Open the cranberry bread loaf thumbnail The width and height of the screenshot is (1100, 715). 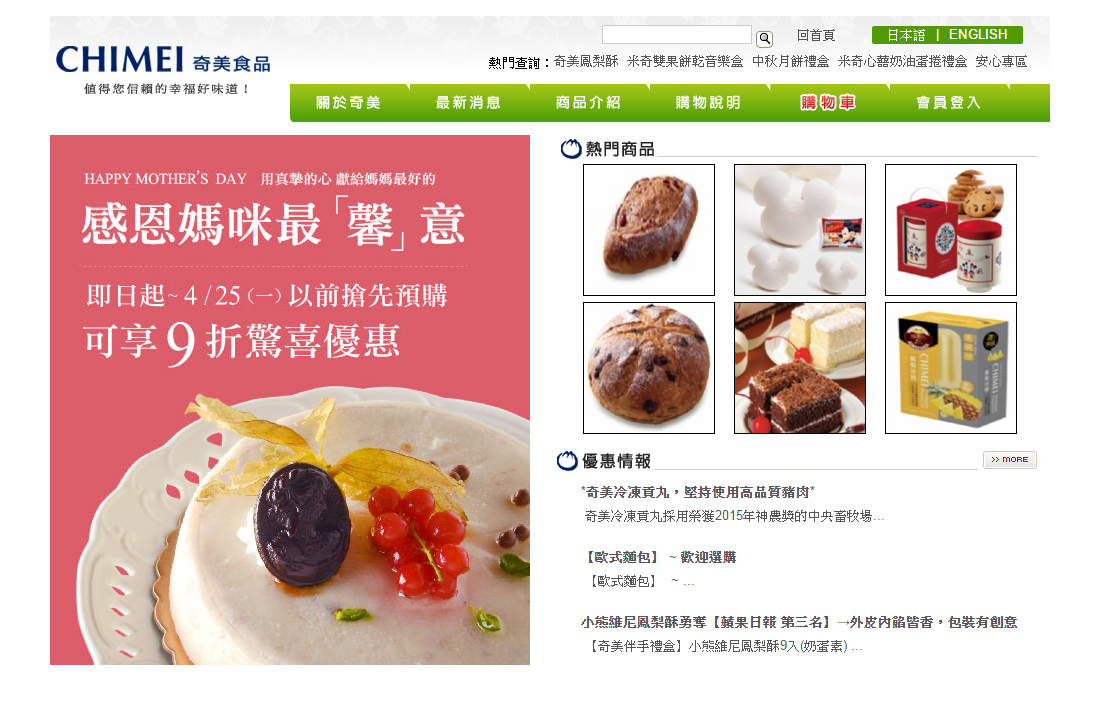click(x=649, y=229)
